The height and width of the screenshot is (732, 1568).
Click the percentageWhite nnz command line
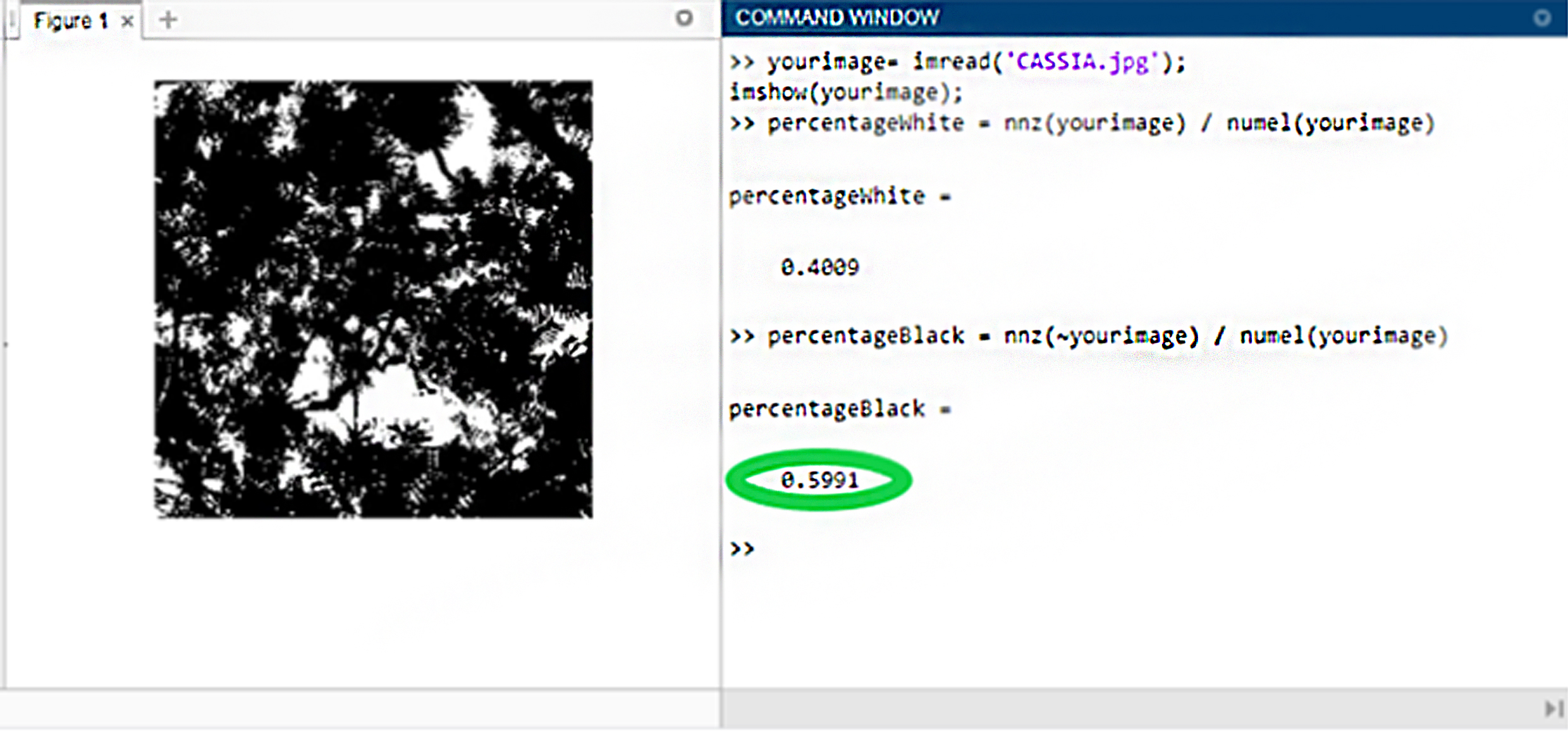1082,123
